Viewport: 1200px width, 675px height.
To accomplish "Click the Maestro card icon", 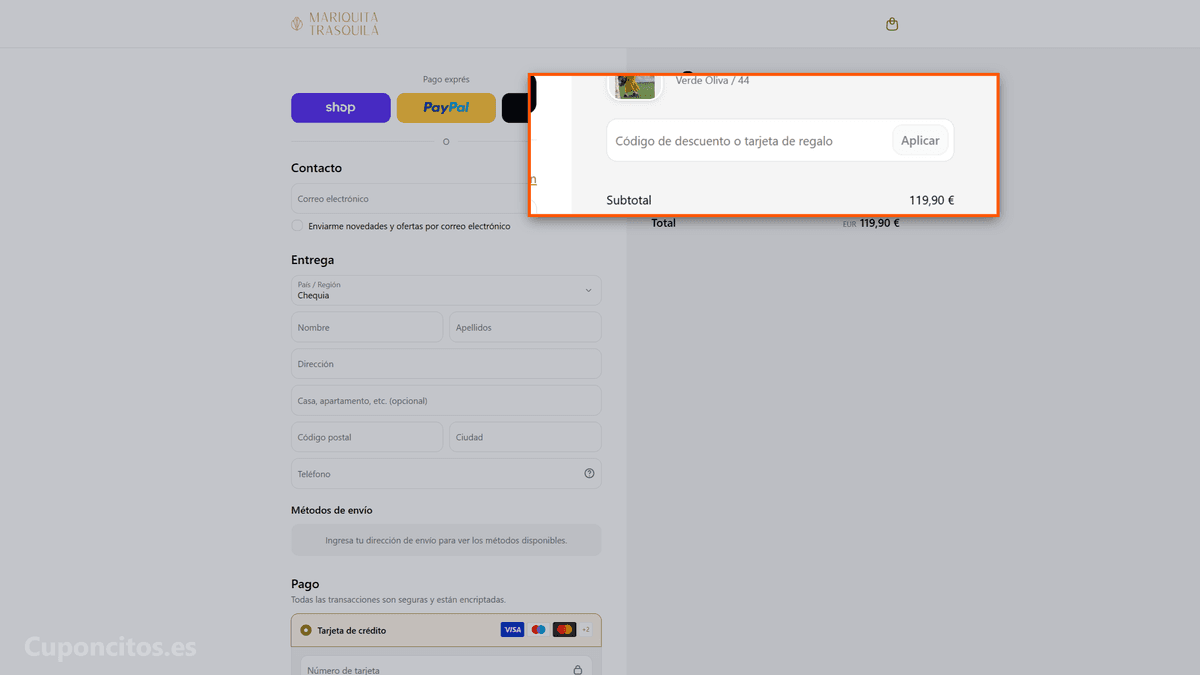I will coord(538,630).
